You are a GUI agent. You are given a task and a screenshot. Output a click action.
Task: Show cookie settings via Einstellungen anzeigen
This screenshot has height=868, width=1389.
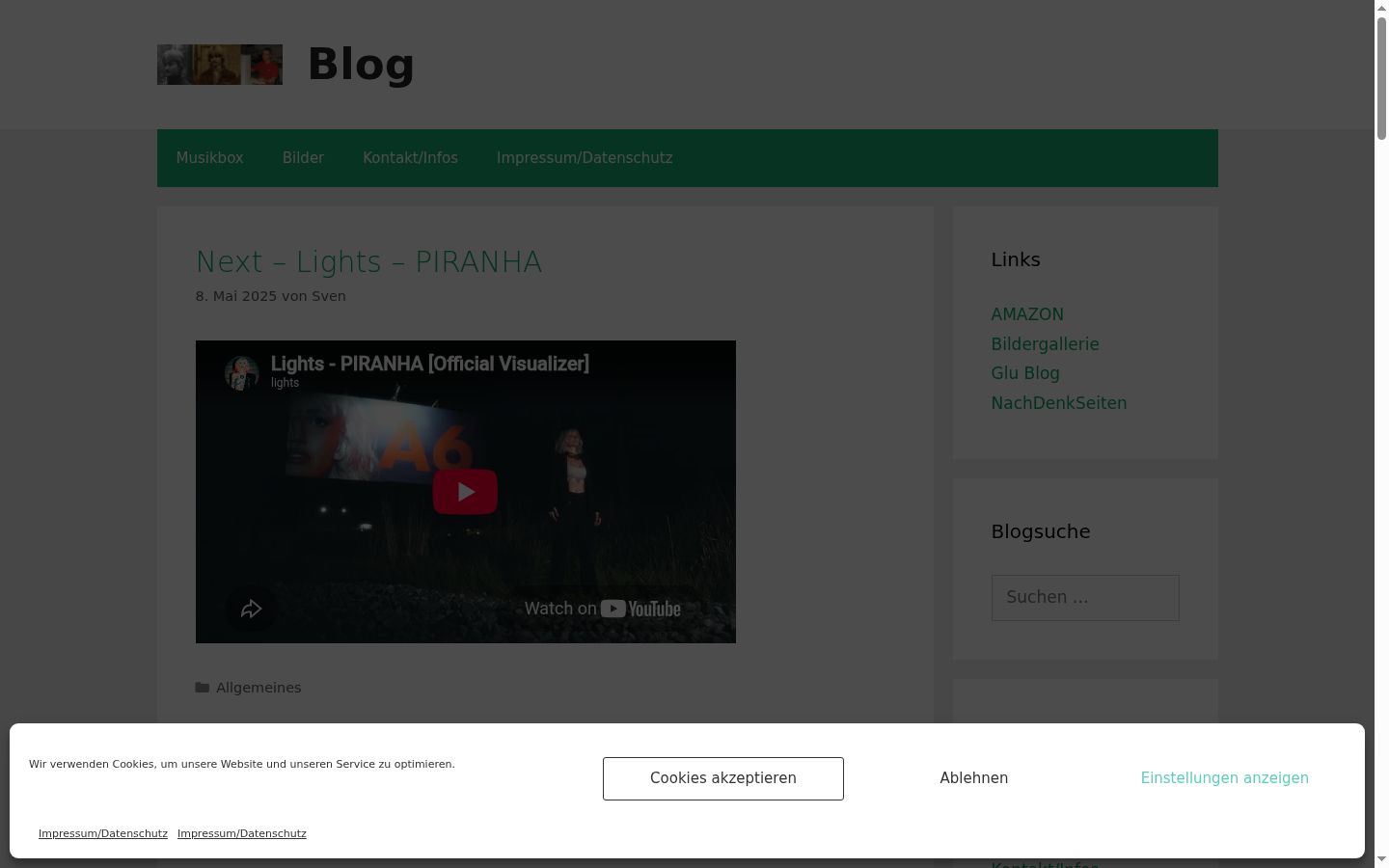click(1225, 778)
